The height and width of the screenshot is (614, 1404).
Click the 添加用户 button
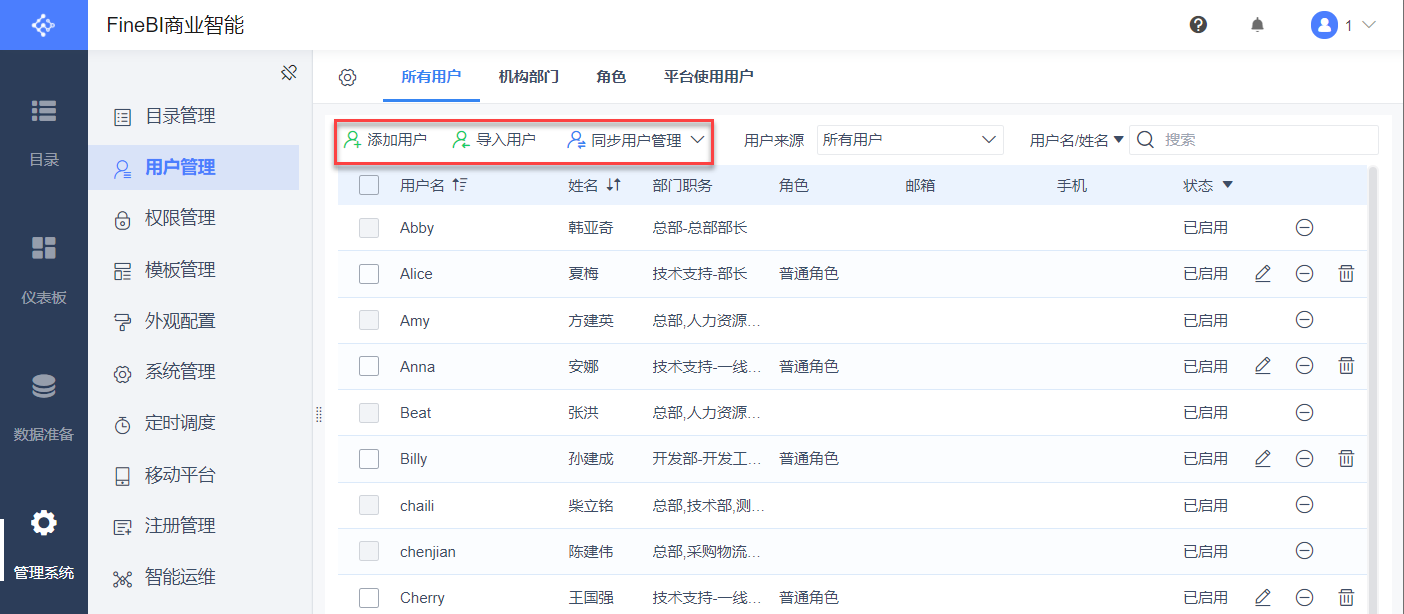click(385, 140)
